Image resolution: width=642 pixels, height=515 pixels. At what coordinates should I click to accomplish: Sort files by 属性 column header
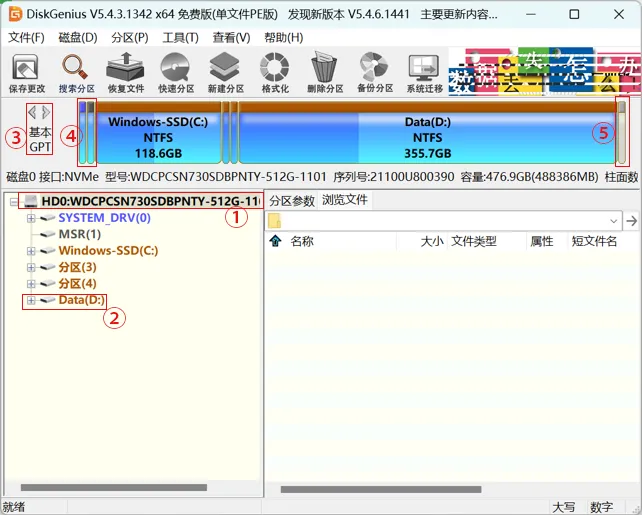pos(542,241)
